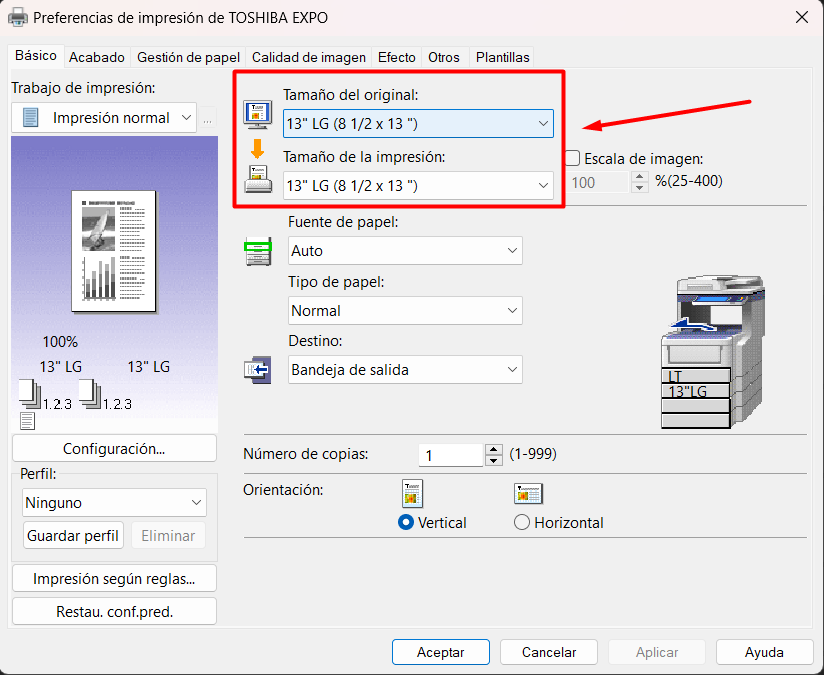
Task: Click the output destination icon beside Destino
Action: [258, 370]
